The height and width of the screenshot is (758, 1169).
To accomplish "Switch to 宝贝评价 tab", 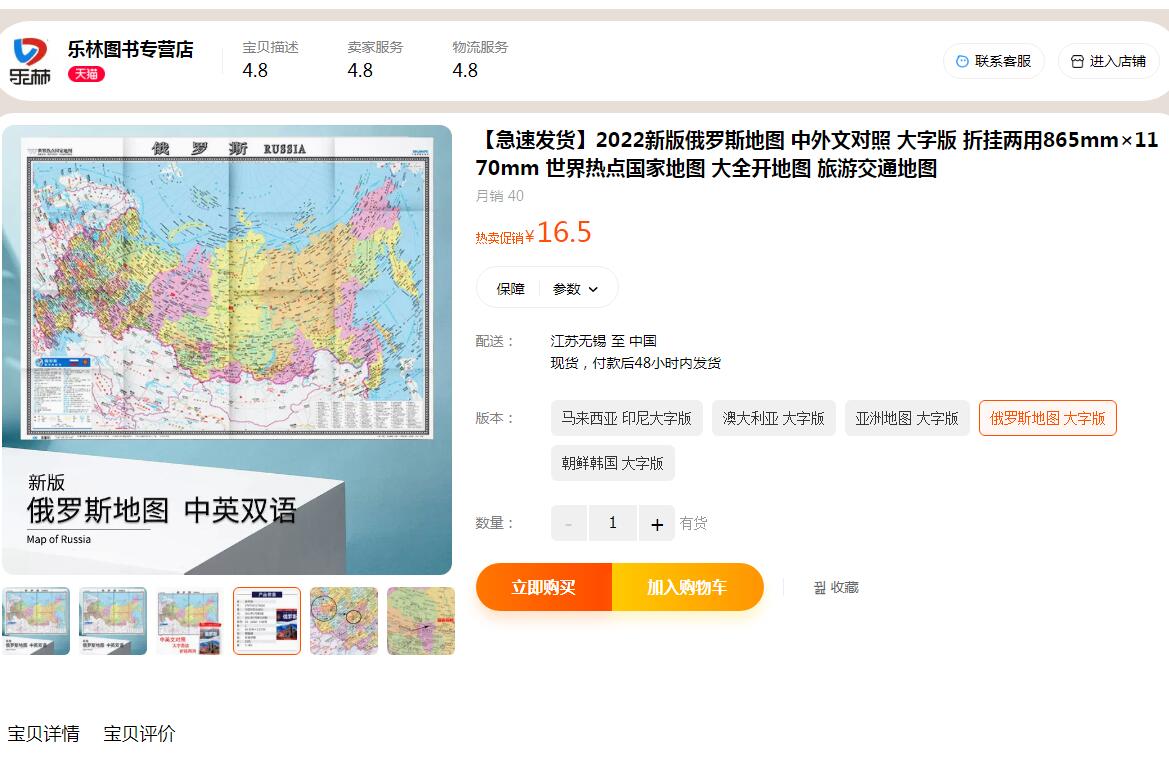I will point(139,733).
